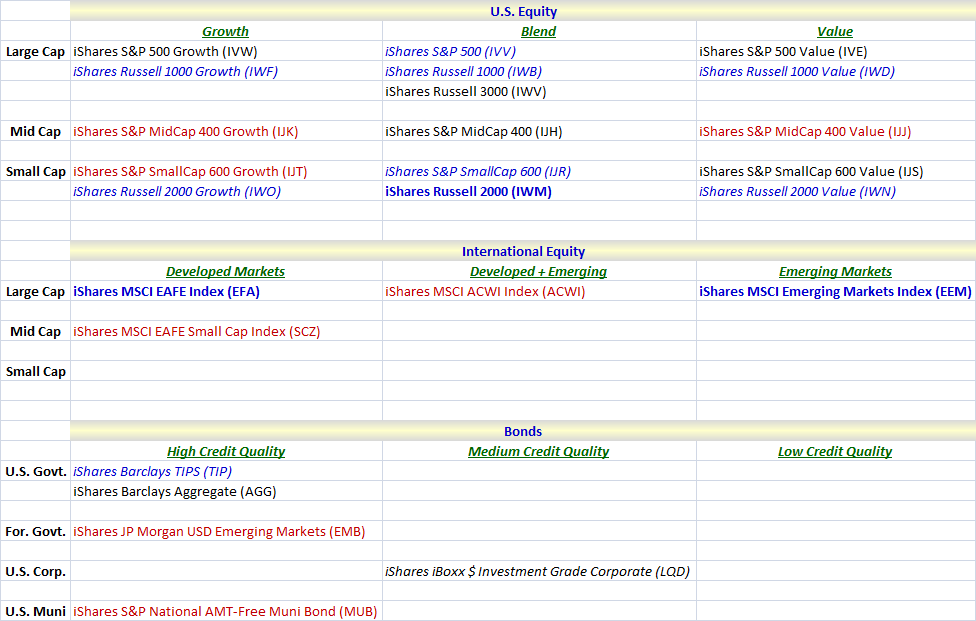Select iShares MSCI ACWI Index (ACWI) cell
Viewport: 976px width, 621px height.
point(539,291)
